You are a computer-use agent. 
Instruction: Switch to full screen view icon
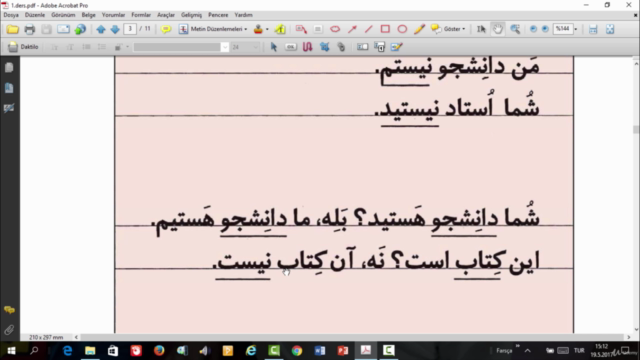tap(610, 29)
